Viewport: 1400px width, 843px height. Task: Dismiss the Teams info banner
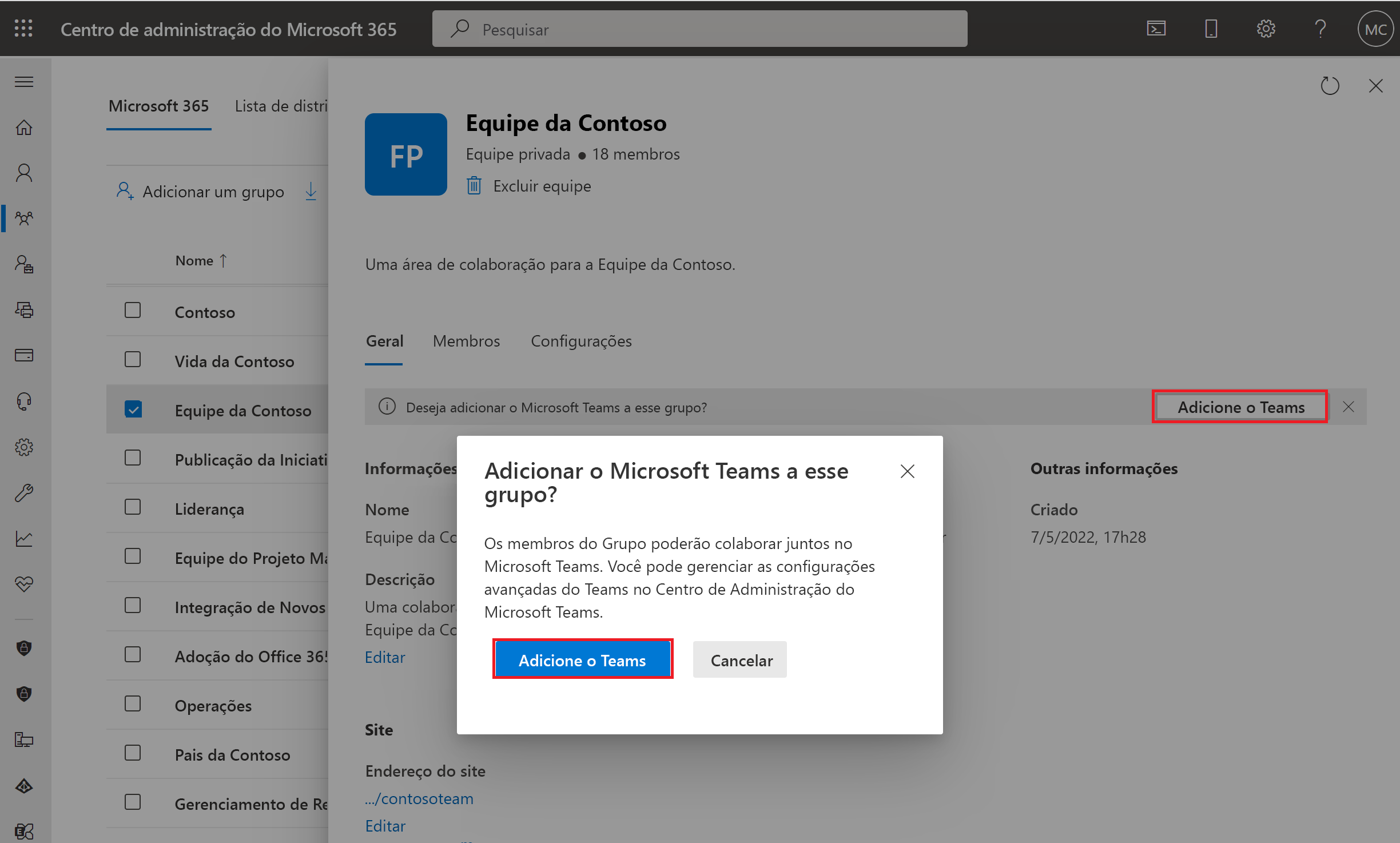[x=1348, y=407]
